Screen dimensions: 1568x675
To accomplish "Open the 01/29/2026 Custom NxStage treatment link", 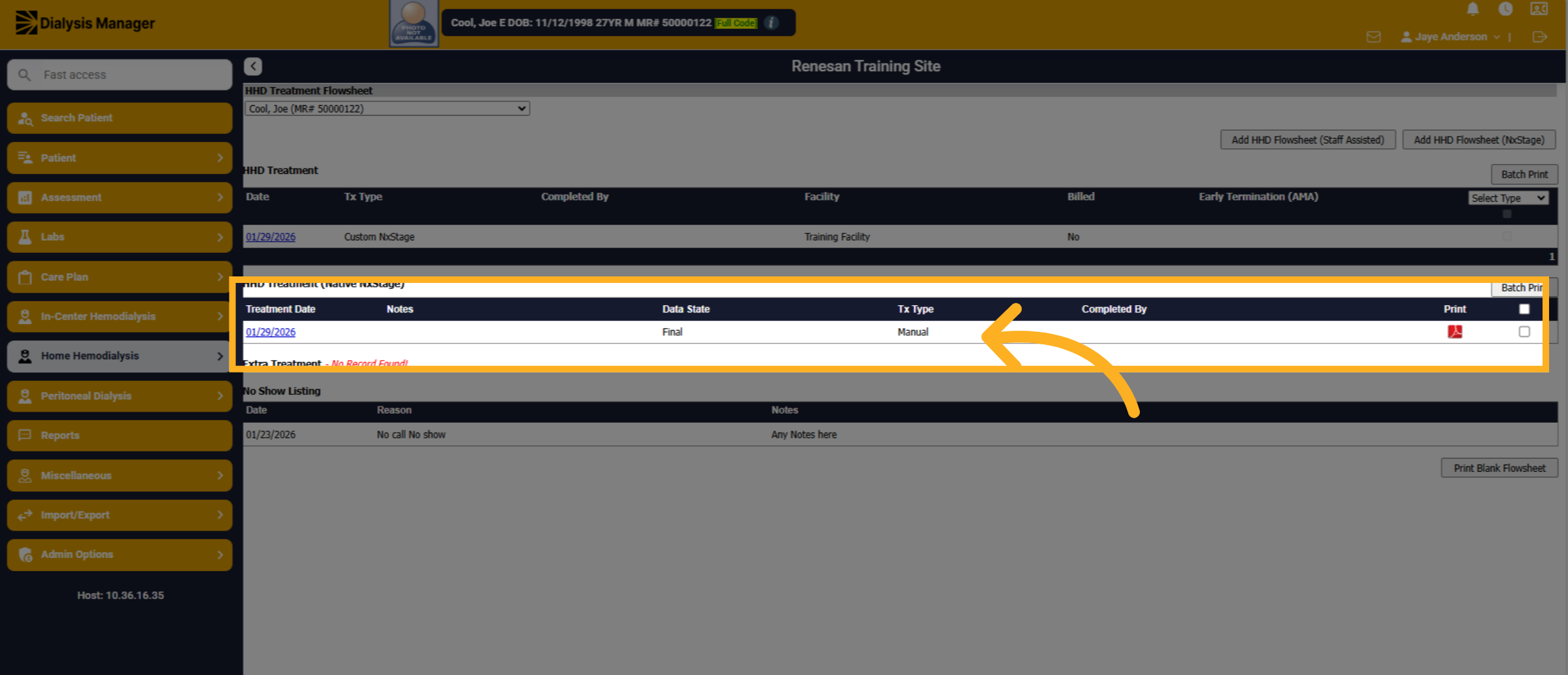I will click(x=271, y=237).
